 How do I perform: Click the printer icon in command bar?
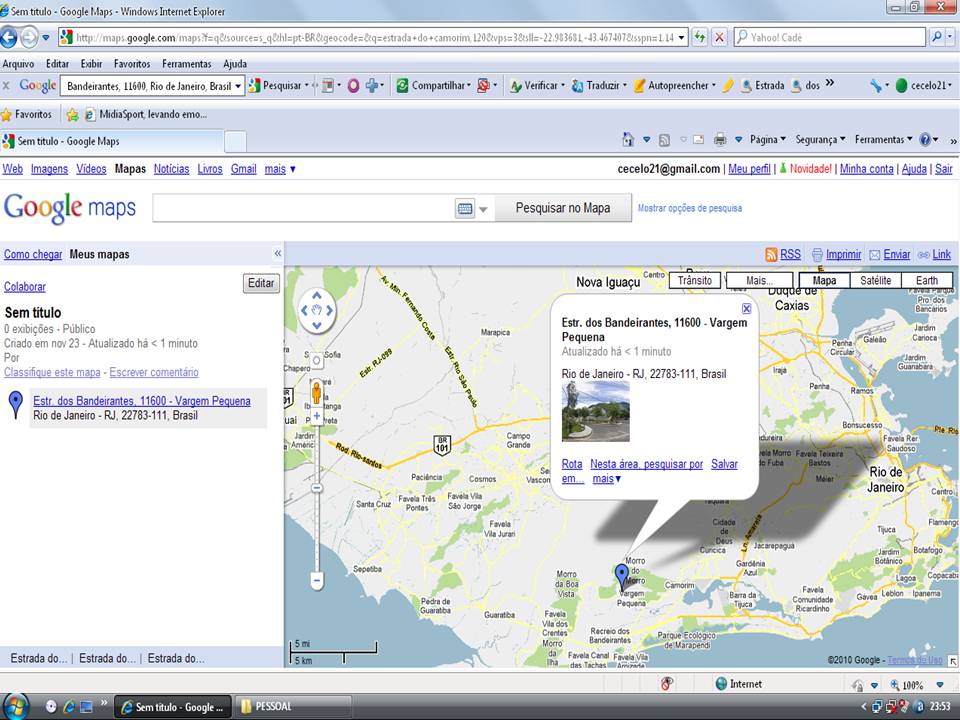tap(720, 140)
